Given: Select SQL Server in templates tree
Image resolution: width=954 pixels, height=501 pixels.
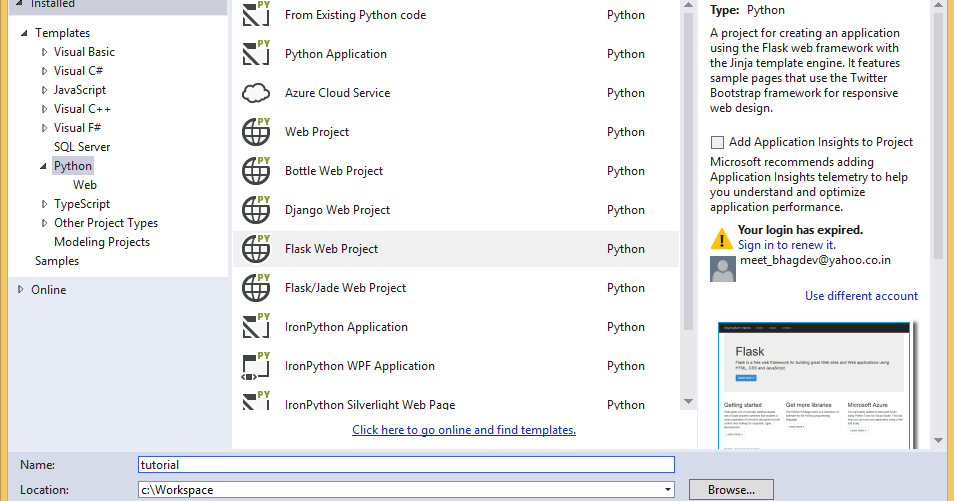Looking at the screenshot, I should (x=82, y=147).
